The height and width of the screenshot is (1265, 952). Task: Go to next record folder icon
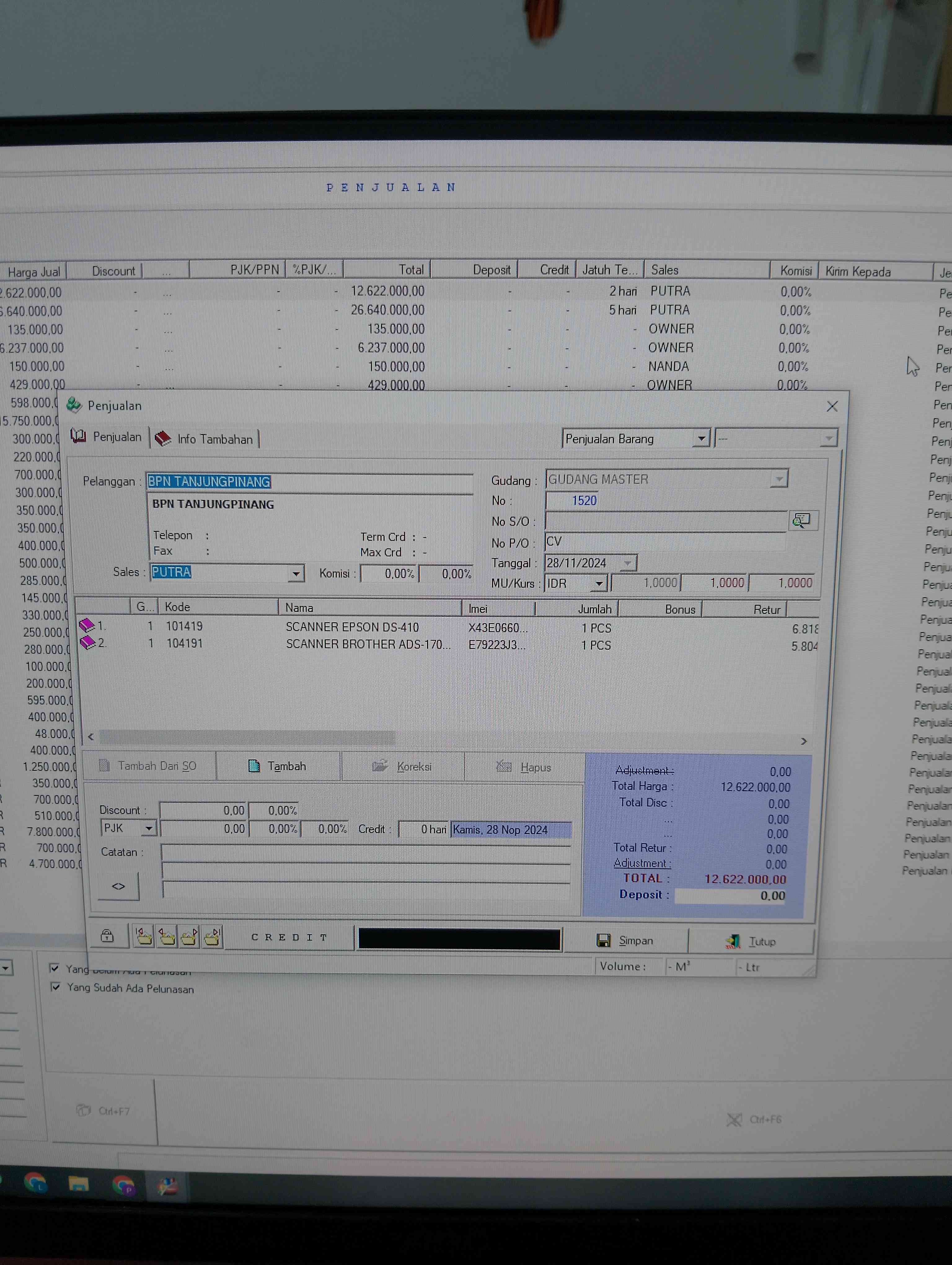(189, 937)
